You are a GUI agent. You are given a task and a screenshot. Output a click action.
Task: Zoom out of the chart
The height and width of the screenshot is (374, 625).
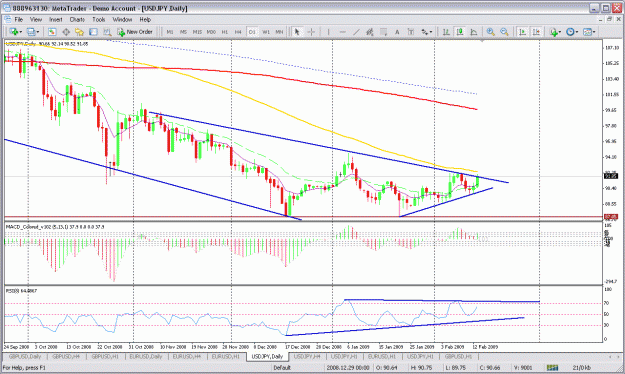504,32
